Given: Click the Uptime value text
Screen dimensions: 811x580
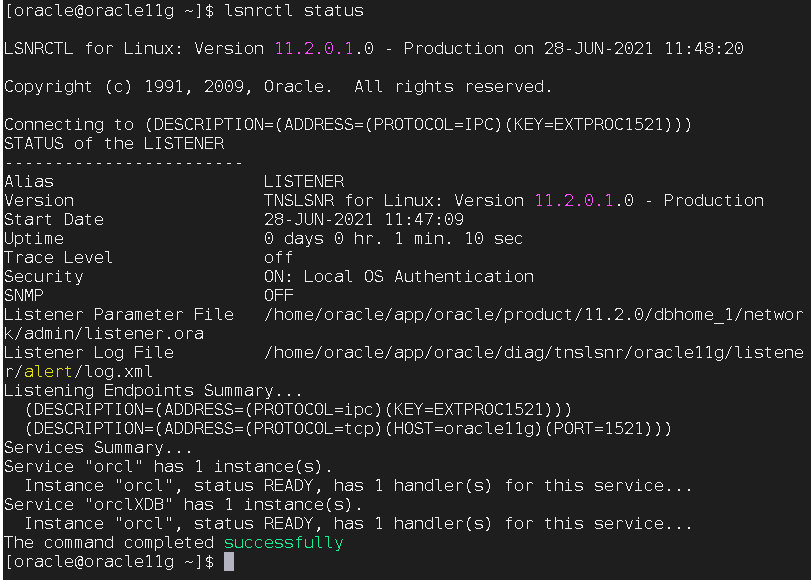Looking at the screenshot, I should (x=393, y=239).
